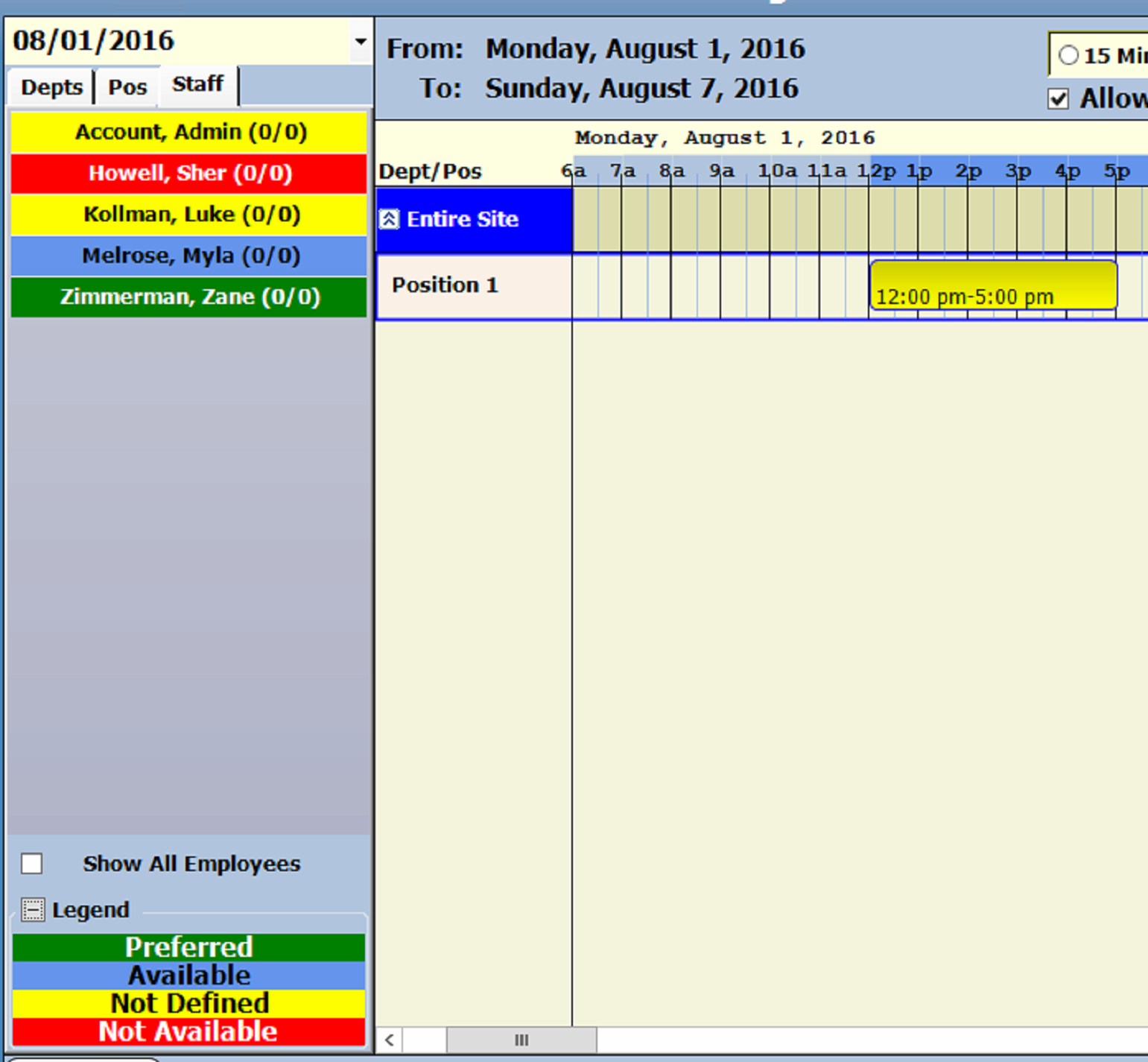Open the Staff tab
This screenshot has height=1062, width=1148.
tap(197, 84)
